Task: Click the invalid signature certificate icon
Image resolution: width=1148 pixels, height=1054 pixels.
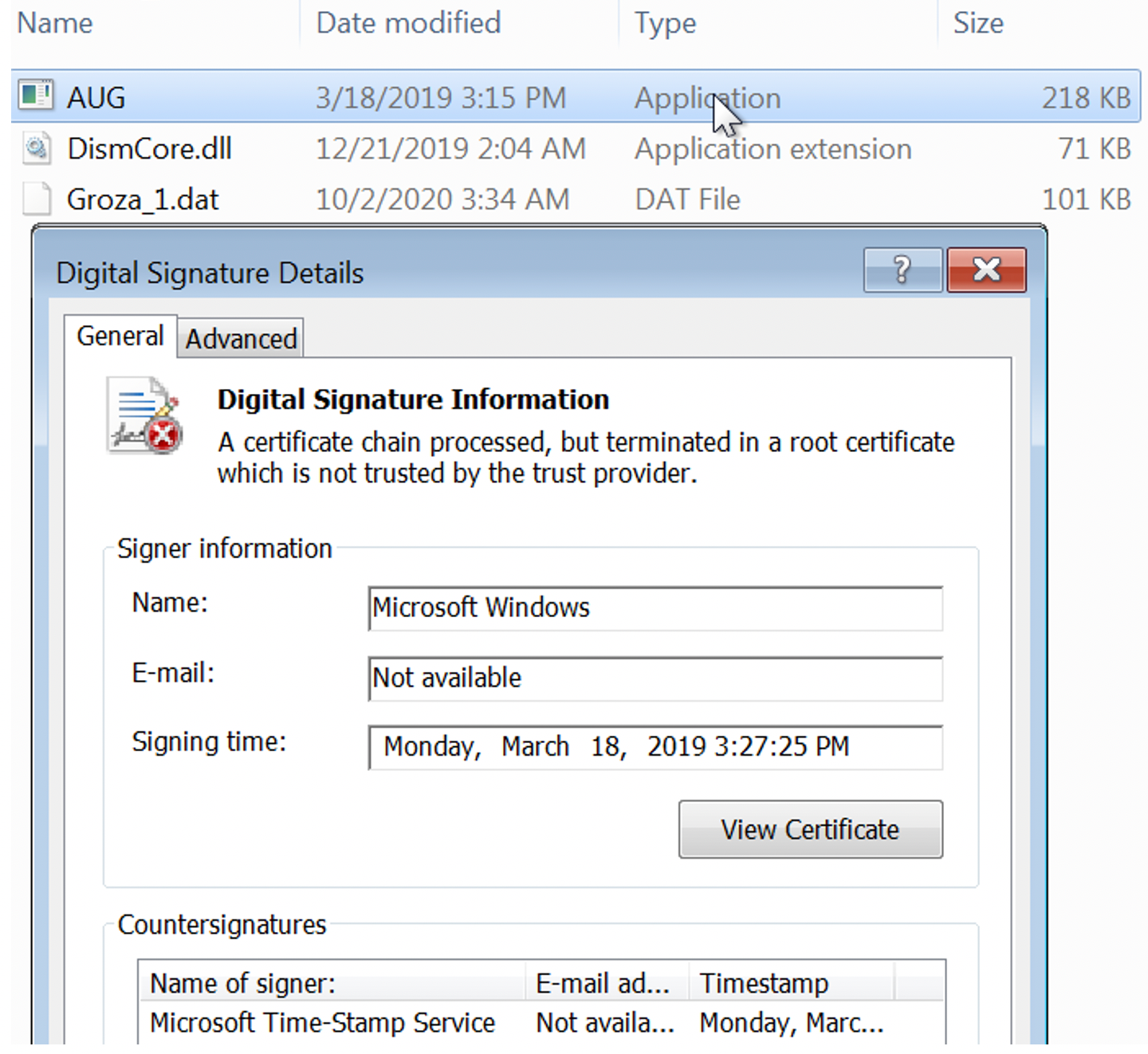Action: click(x=144, y=416)
